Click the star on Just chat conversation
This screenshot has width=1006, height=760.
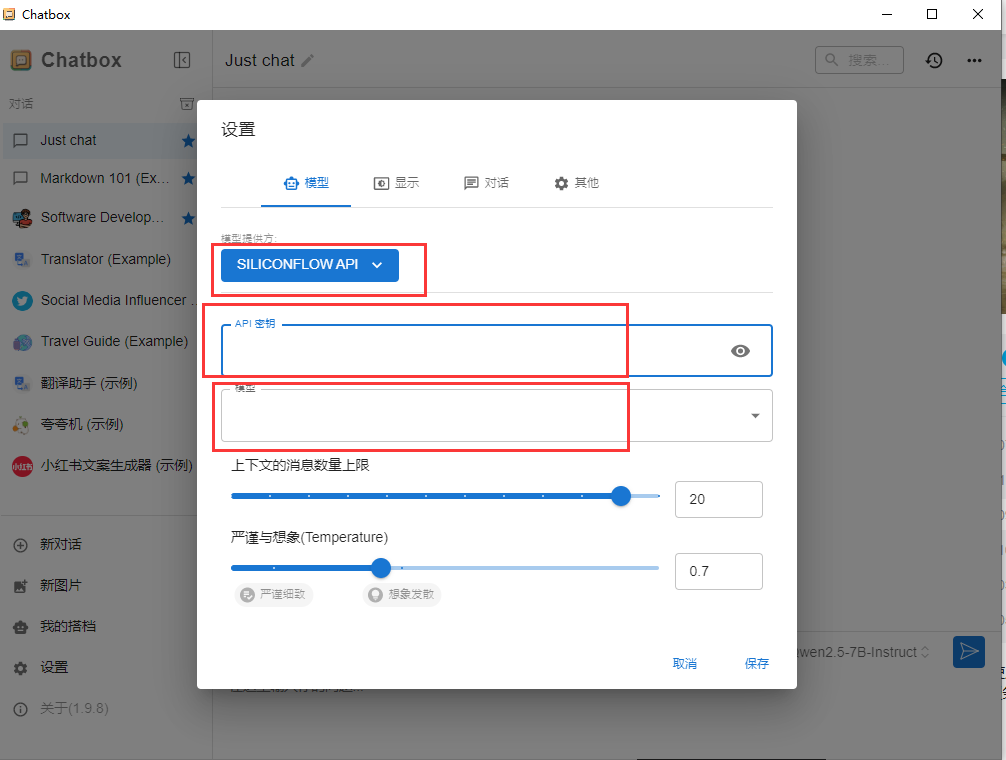(188, 140)
